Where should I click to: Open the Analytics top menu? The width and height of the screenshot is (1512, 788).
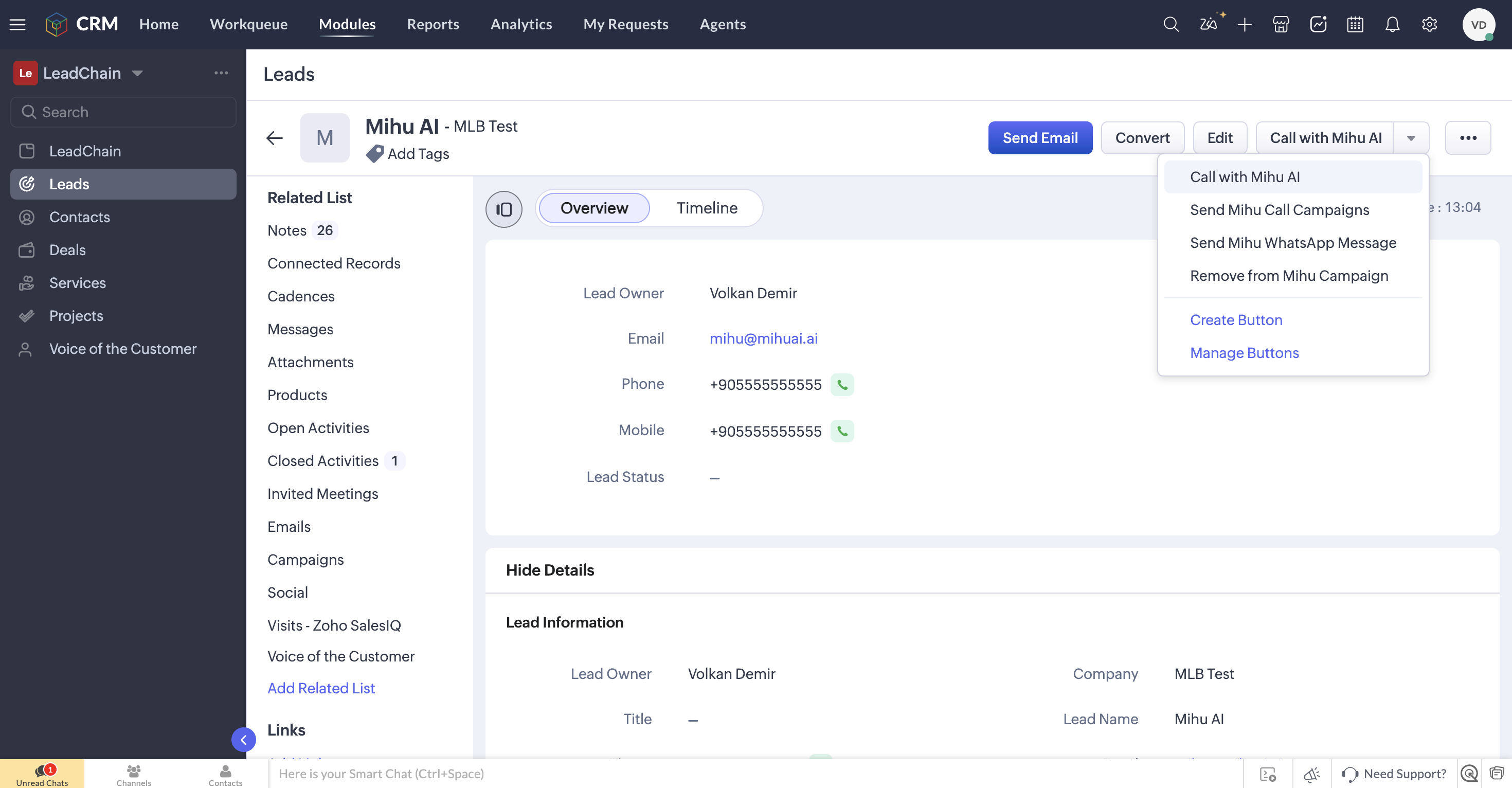tap(521, 24)
